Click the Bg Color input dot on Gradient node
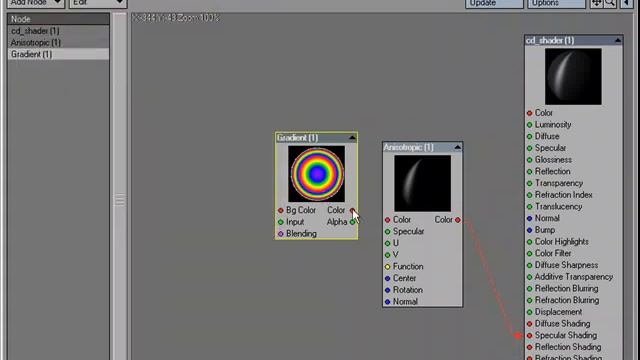Viewport: 640px width, 360px height. click(x=280, y=211)
